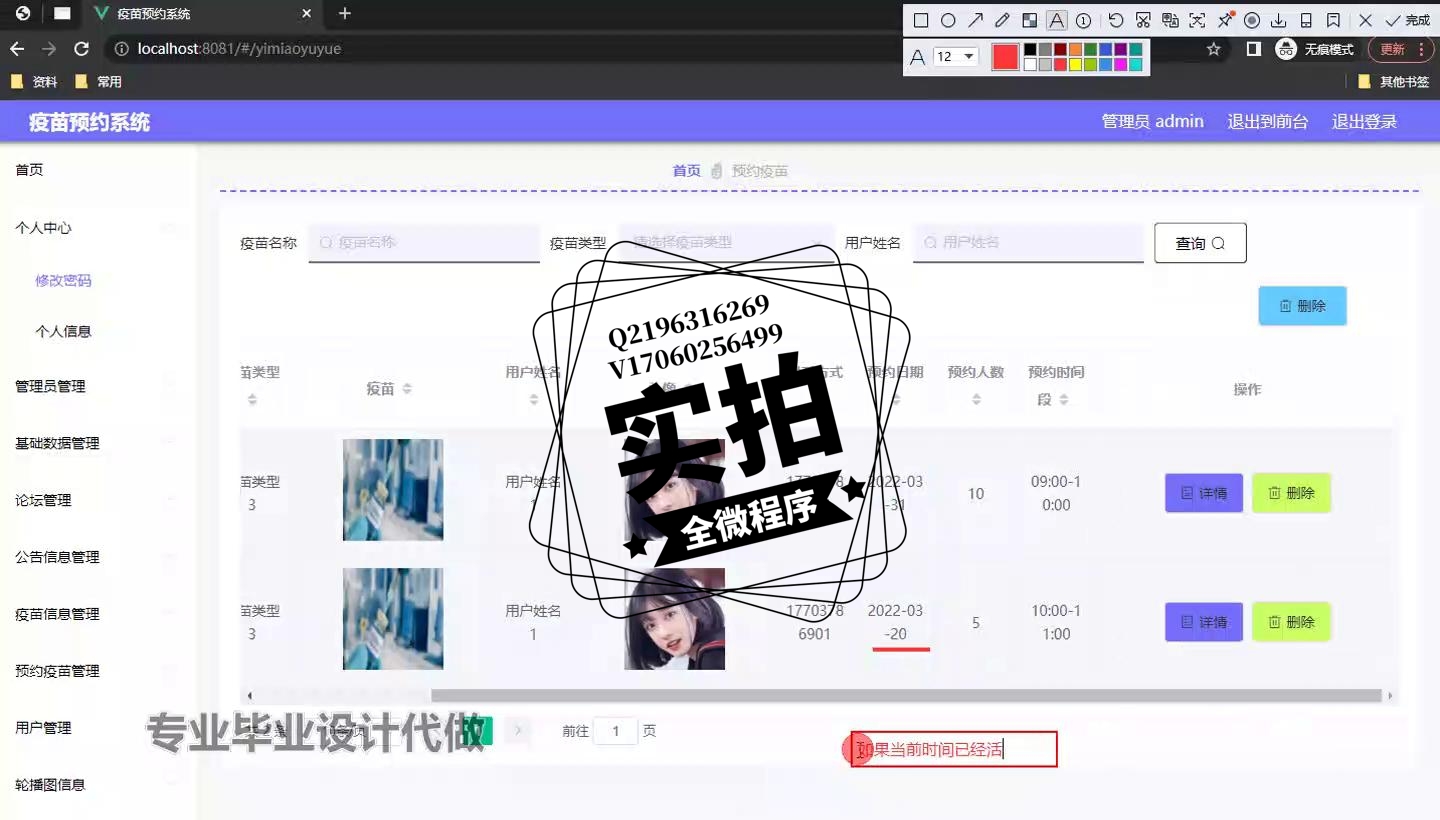The height and width of the screenshot is (820, 1440).
Task: Click 详情 for the 2022-03-20 row
Action: (x=1204, y=622)
